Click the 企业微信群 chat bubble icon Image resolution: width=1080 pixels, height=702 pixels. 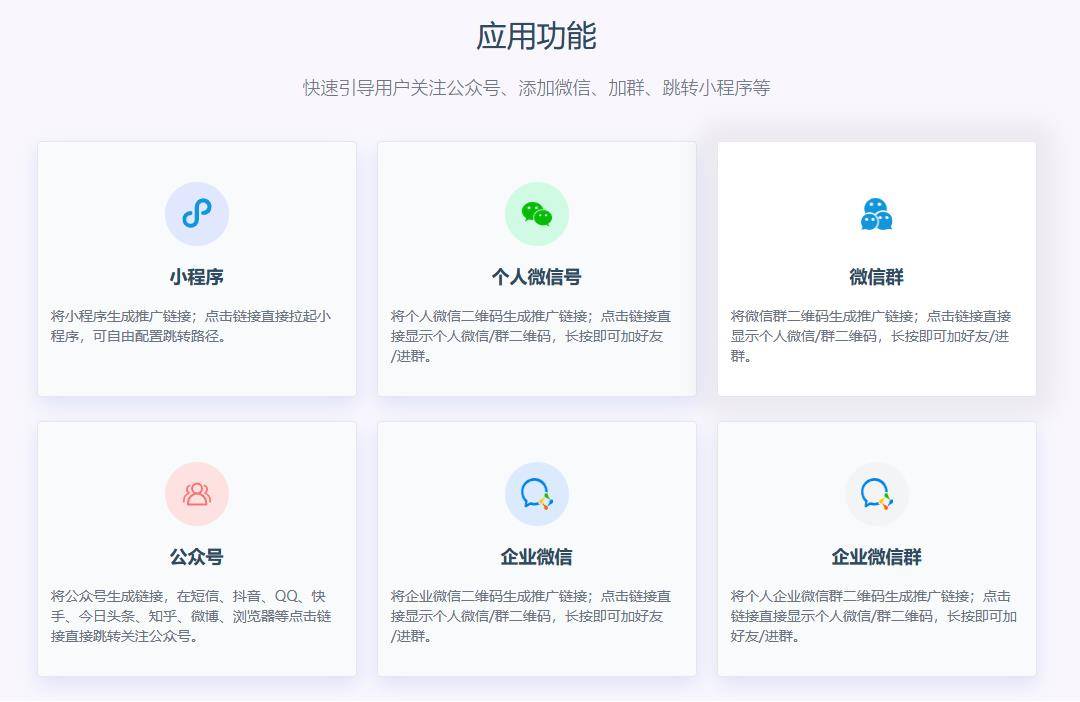tap(876, 494)
